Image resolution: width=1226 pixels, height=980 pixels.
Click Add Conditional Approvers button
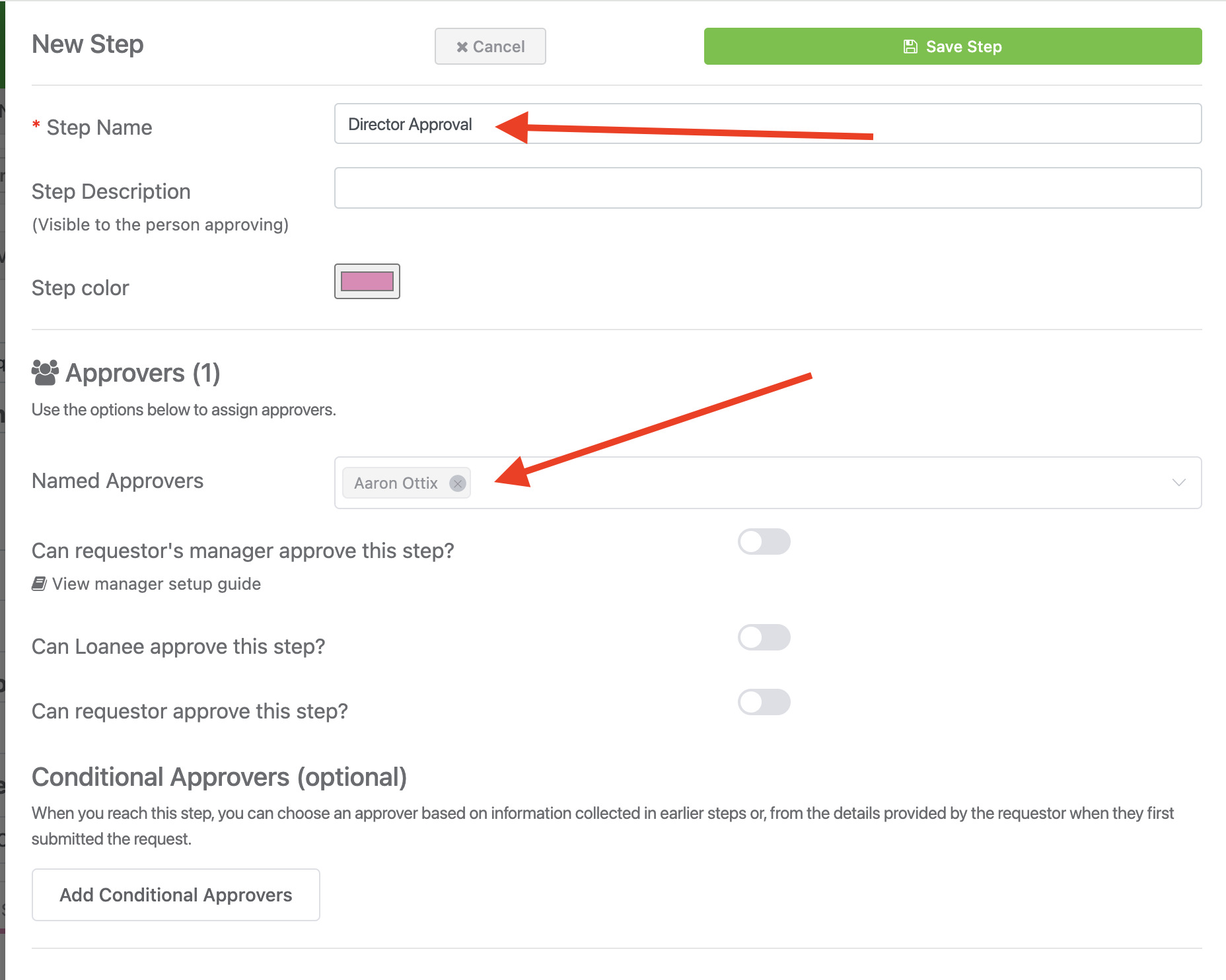tap(176, 895)
